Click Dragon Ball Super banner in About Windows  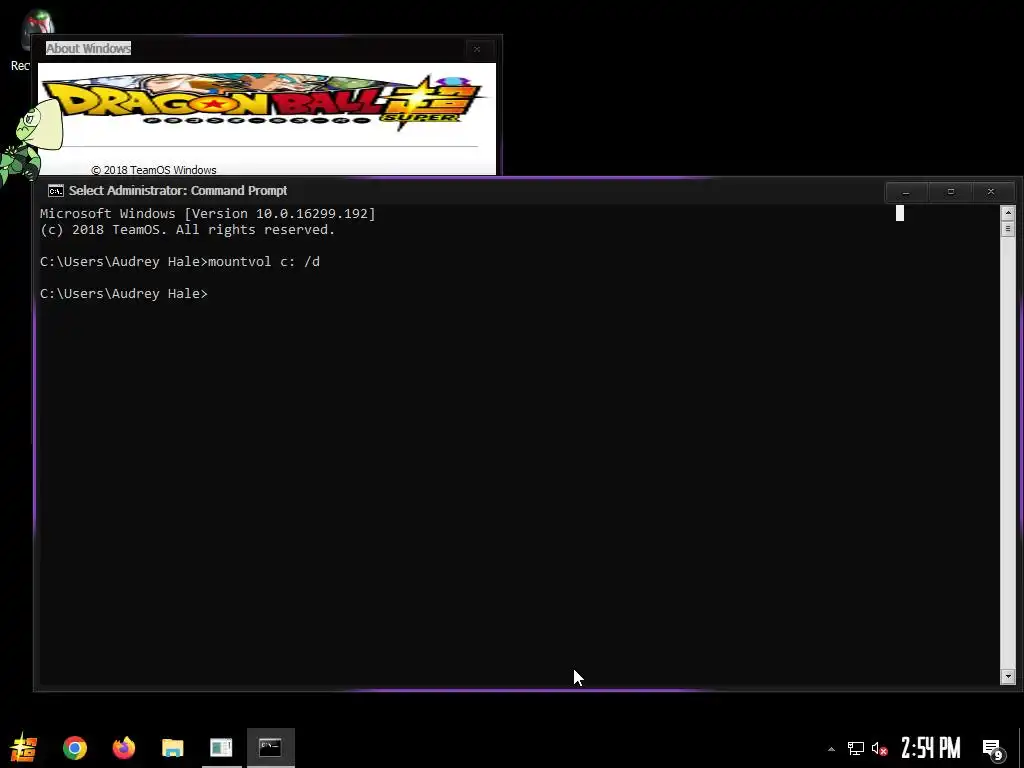[264, 102]
